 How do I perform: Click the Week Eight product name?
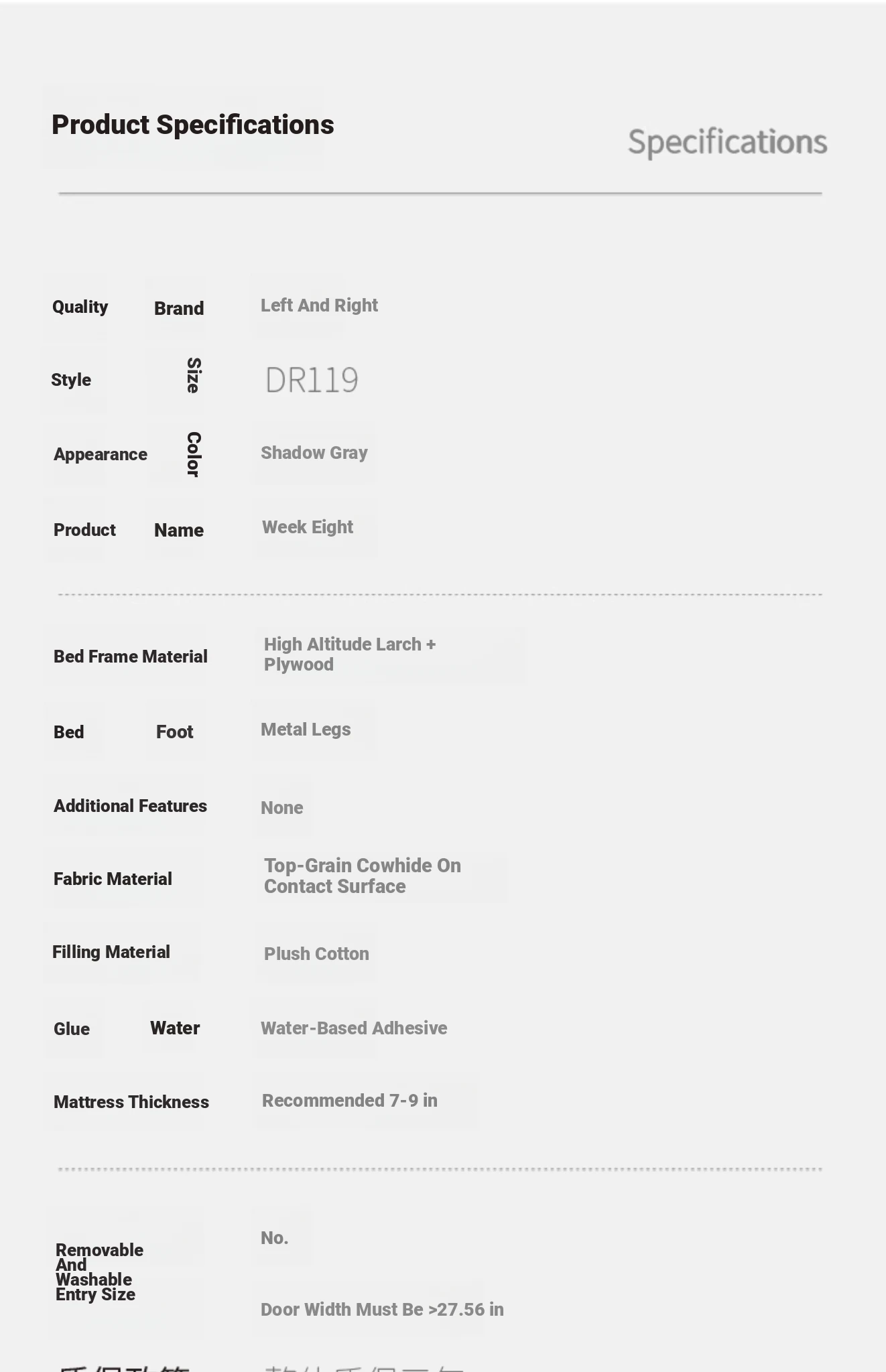coord(308,527)
